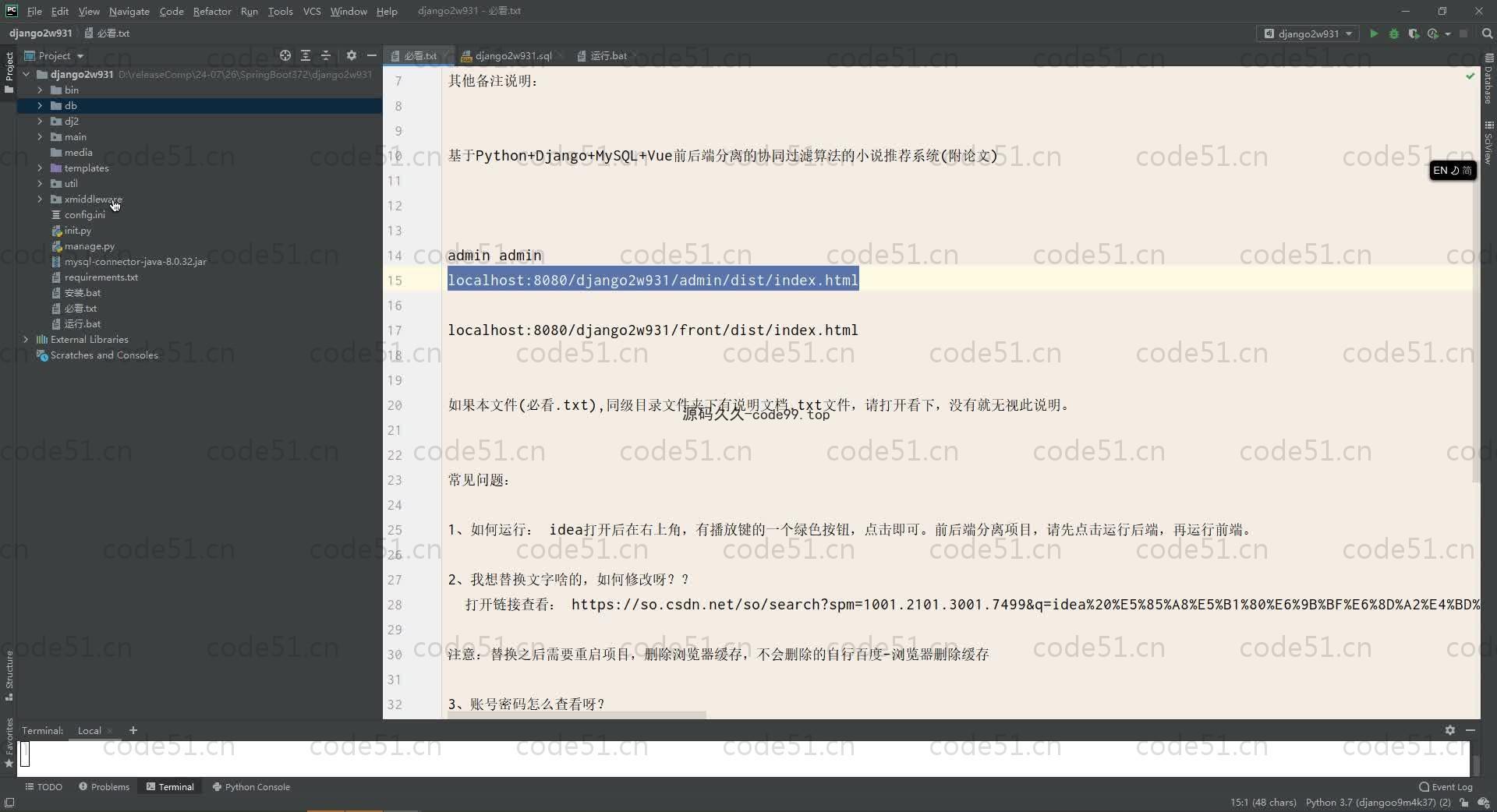Expand the templates folder

(x=40, y=168)
